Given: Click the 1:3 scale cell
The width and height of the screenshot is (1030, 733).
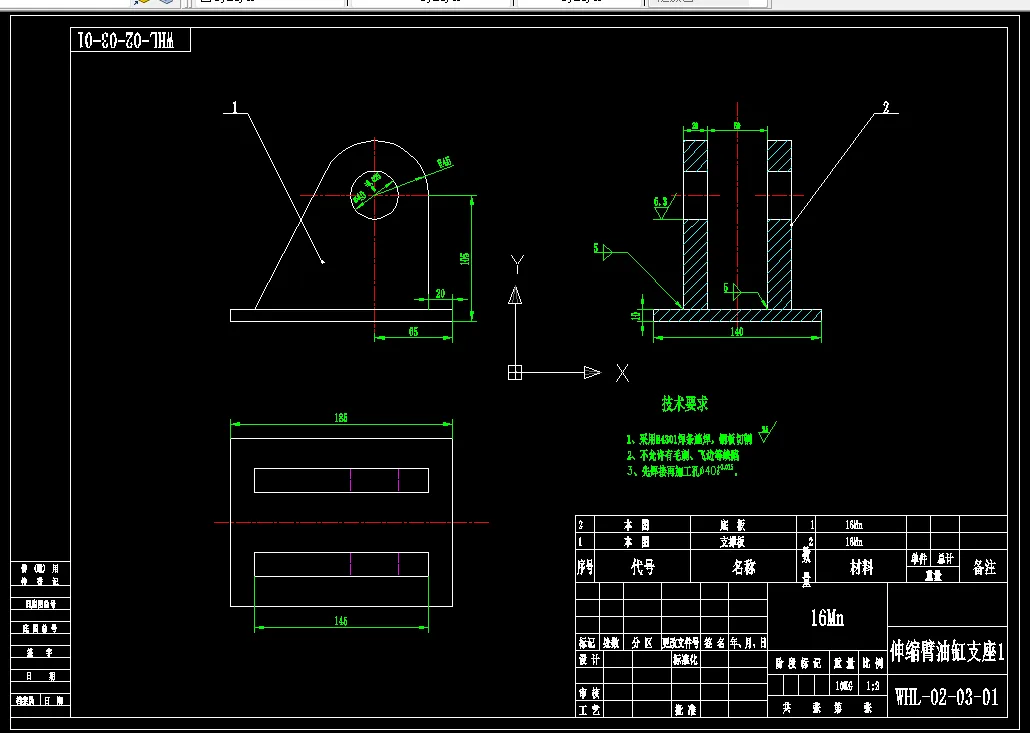Looking at the screenshot, I should 873,686.
